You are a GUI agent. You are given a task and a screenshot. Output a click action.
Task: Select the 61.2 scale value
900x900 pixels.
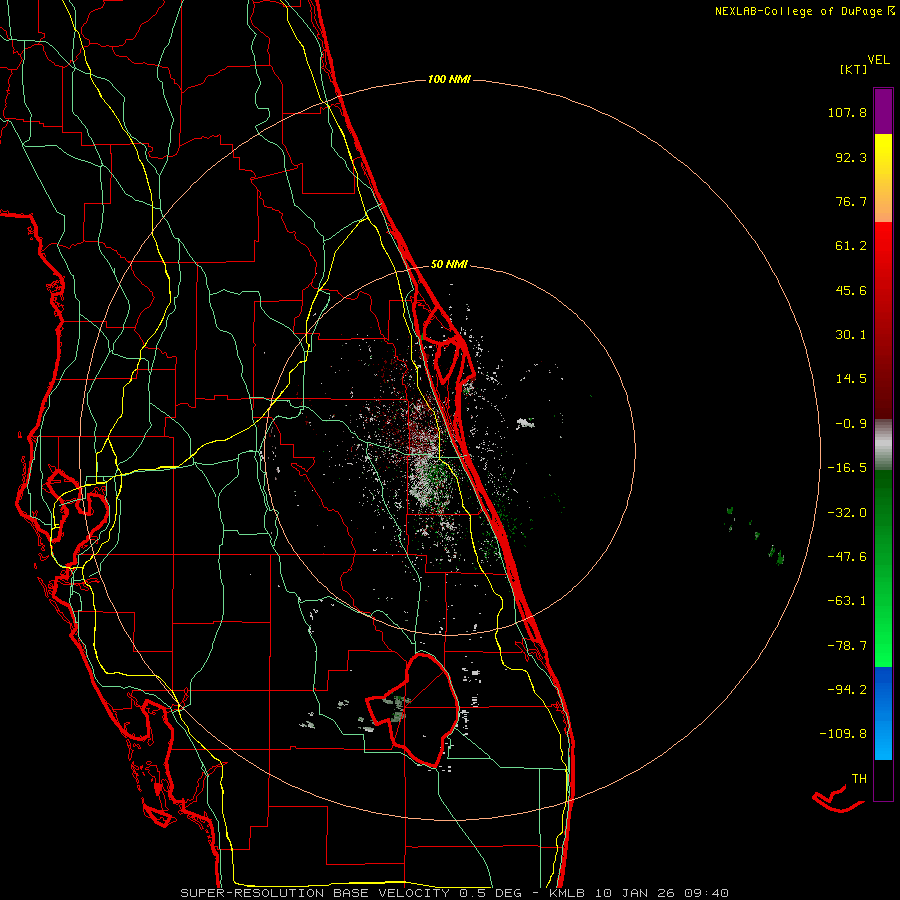coord(851,246)
